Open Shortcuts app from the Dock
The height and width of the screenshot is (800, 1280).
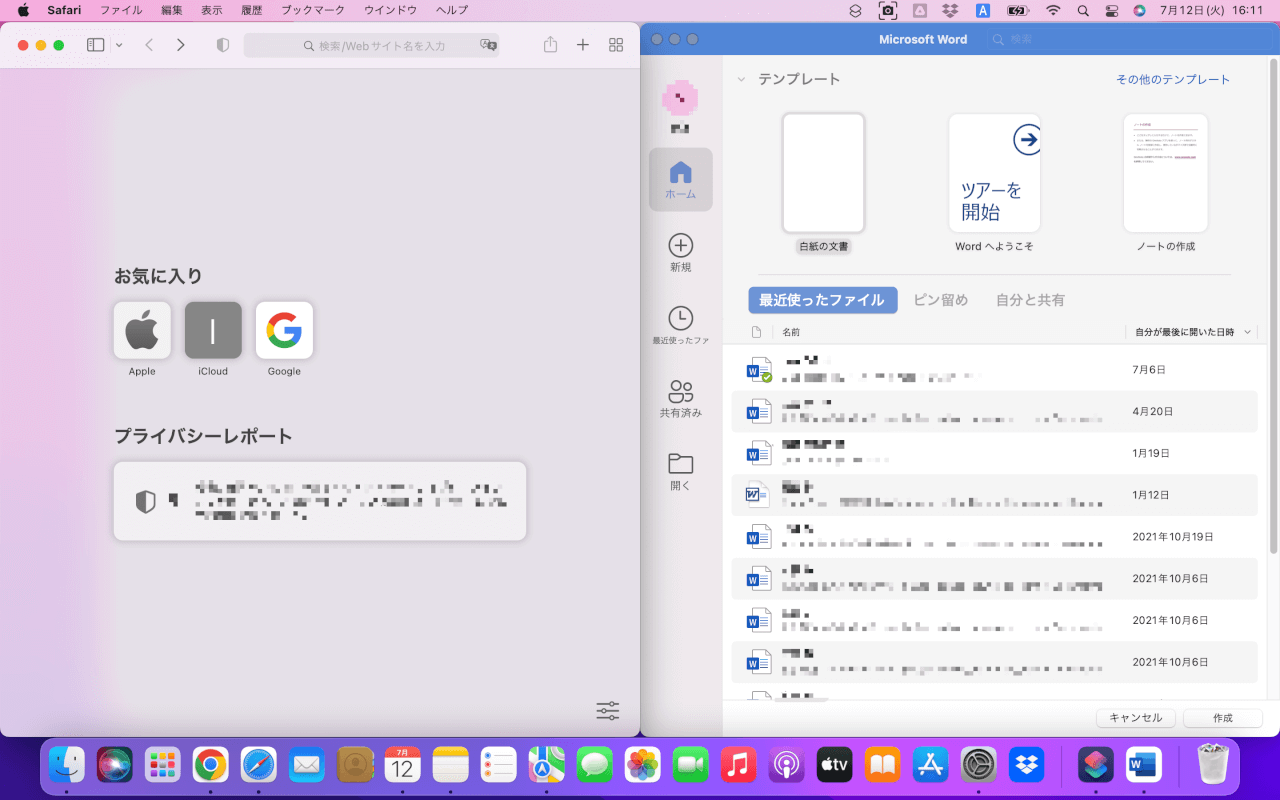pos(1096,765)
